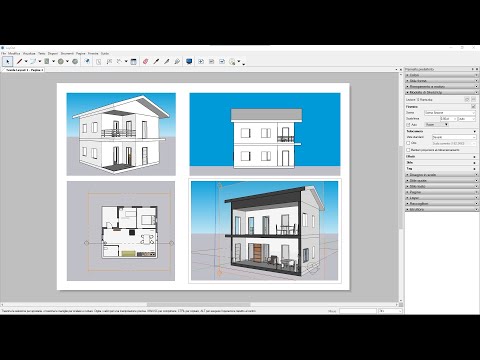
Task: Go to the next page icon
Action: pos(222,61)
